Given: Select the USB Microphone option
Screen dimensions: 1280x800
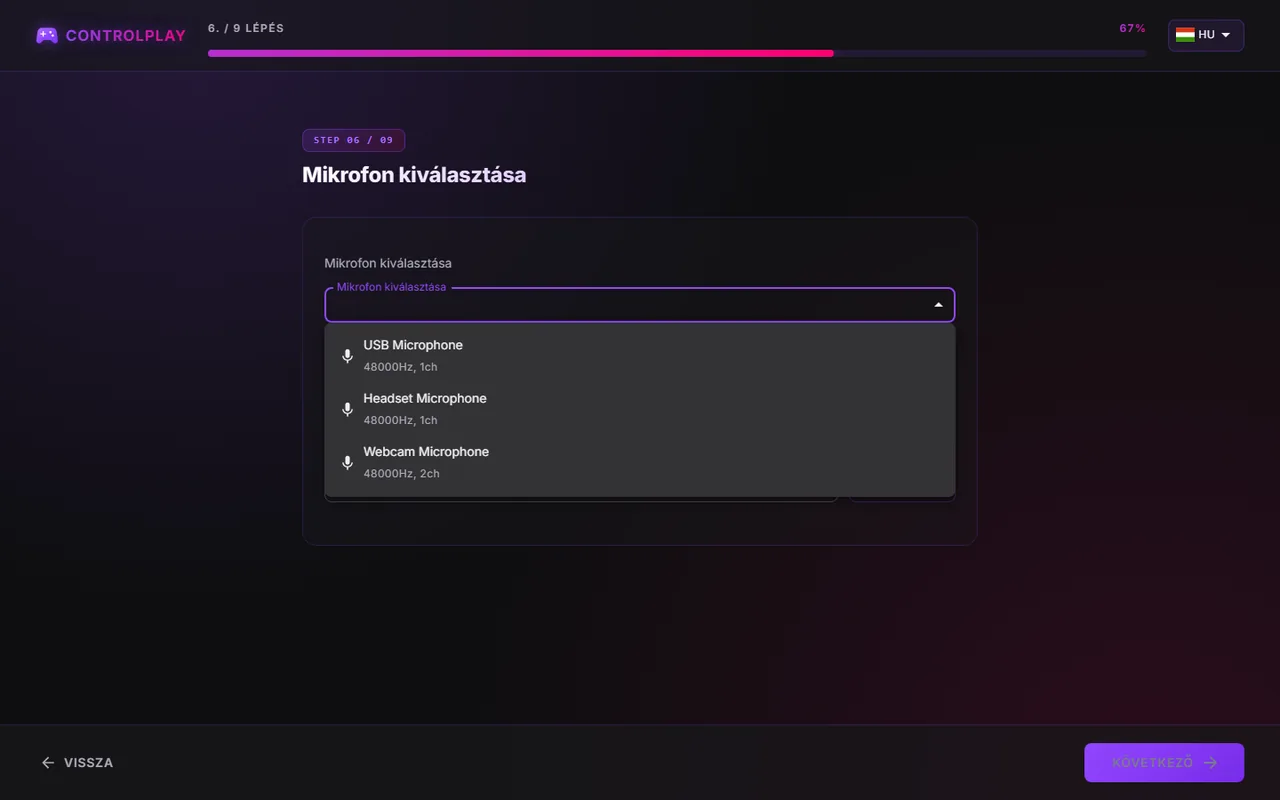Looking at the screenshot, I should (640, 355).
